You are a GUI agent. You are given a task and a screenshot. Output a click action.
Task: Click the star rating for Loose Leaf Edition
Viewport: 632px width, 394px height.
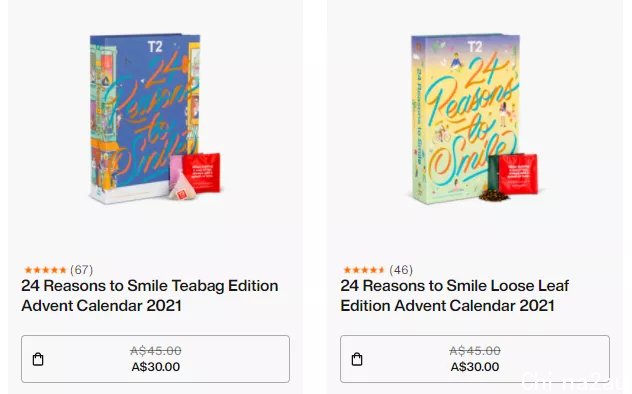pyautogui.click(x=364, y=270)
